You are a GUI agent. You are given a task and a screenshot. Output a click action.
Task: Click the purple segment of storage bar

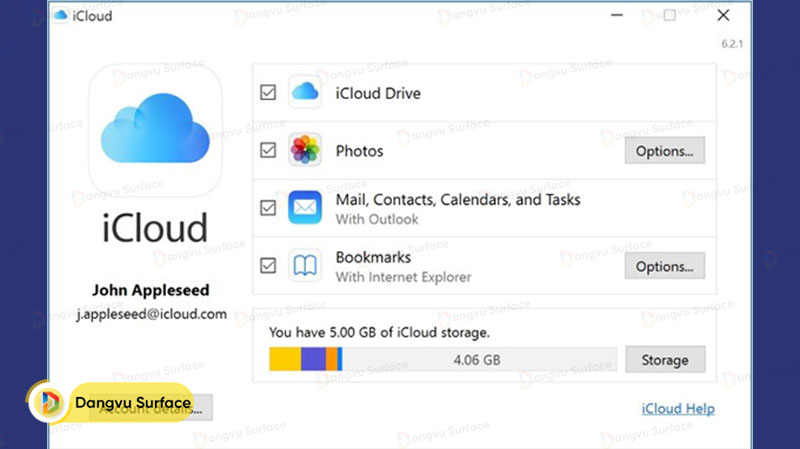(313, 359)
